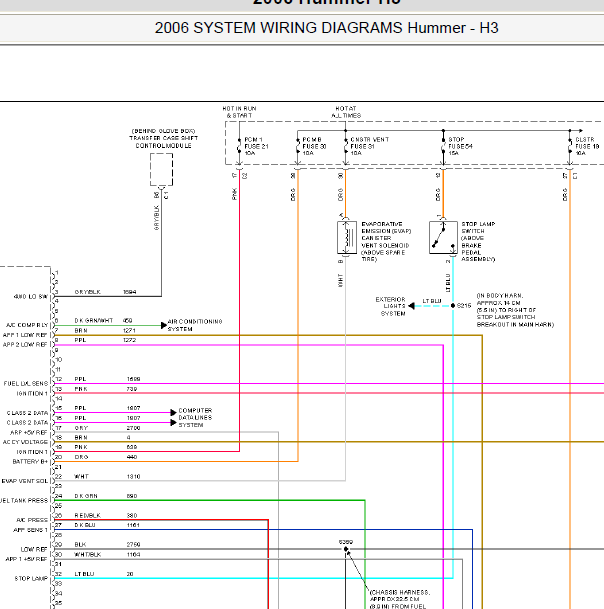Image resolution: width=604 pixels, height=609 pixels.
Task: Click the arrowhead pointing to Air Conditioning System
Action: [x=164, y=325]
